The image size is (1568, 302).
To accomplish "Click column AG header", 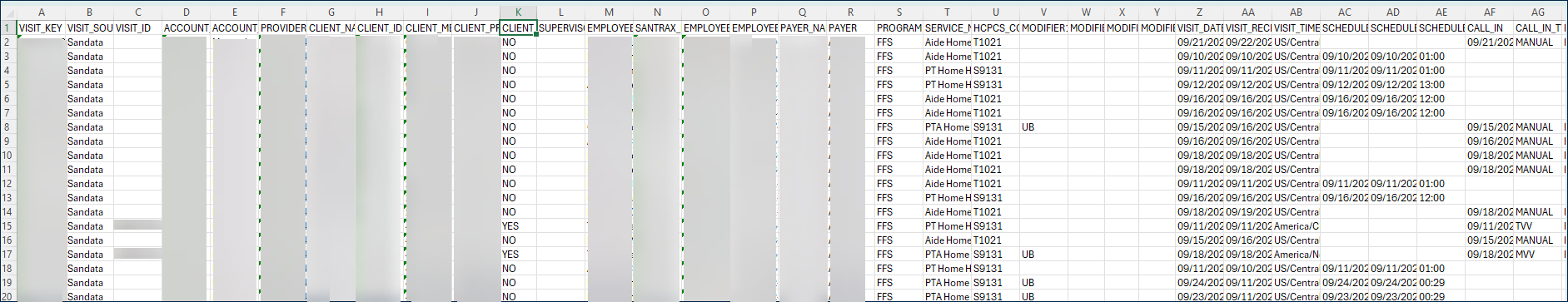I will coord(1538,12).
